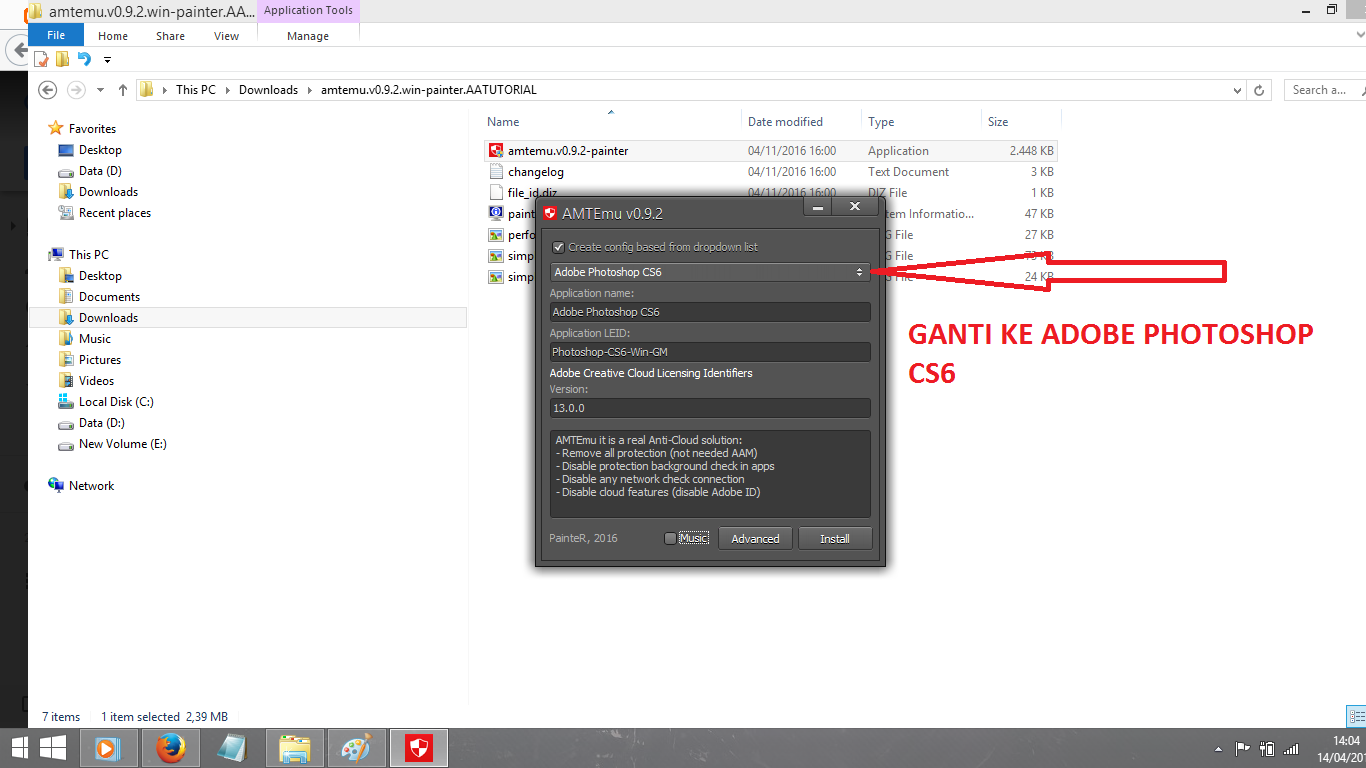The image size is (1366, 768).
Task: Open Local Disk (C:) drive
Action: (x=116, y=402)
